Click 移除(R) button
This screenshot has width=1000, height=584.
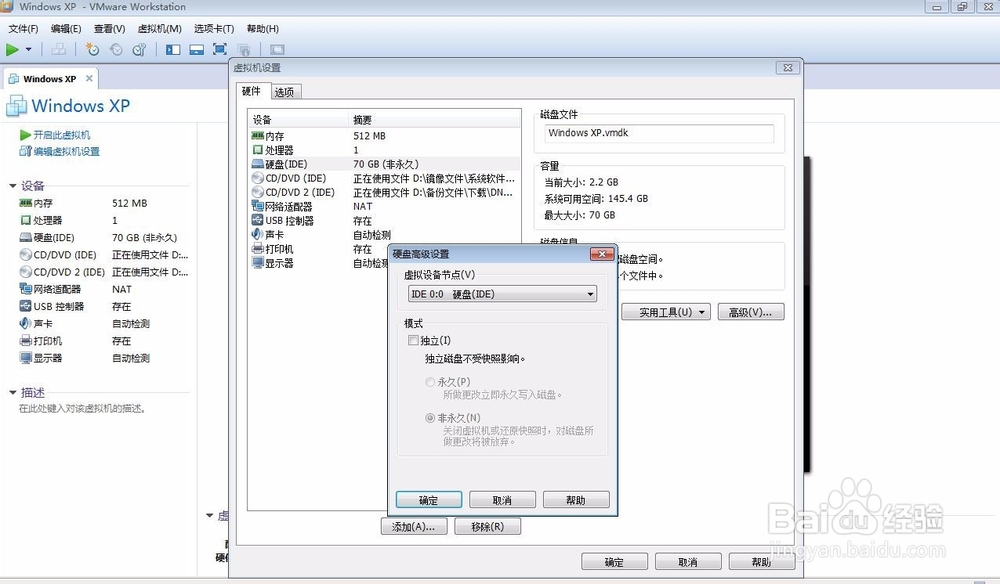pyautogui.click(x=487, y=527)
